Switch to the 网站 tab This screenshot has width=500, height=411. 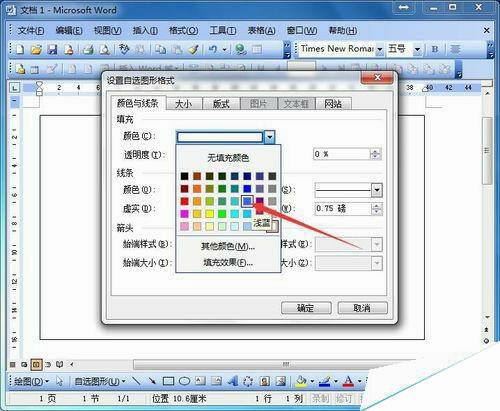click(x=333, y=104)
